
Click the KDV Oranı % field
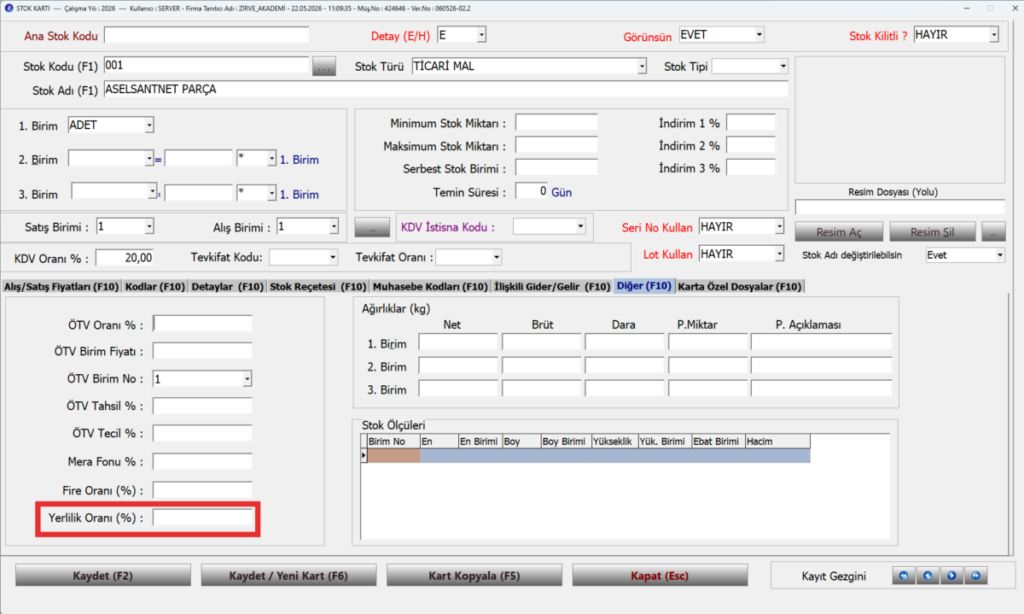click(x=125, y=258)
